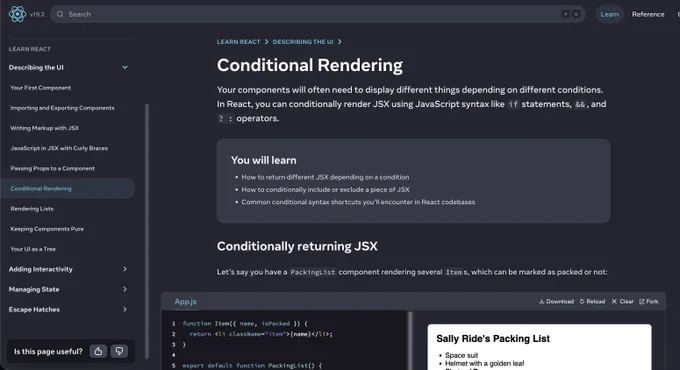Click the chevron after DESCRIBING THE UI
Screen dimensions: 680x370
(x=340, y=42)
